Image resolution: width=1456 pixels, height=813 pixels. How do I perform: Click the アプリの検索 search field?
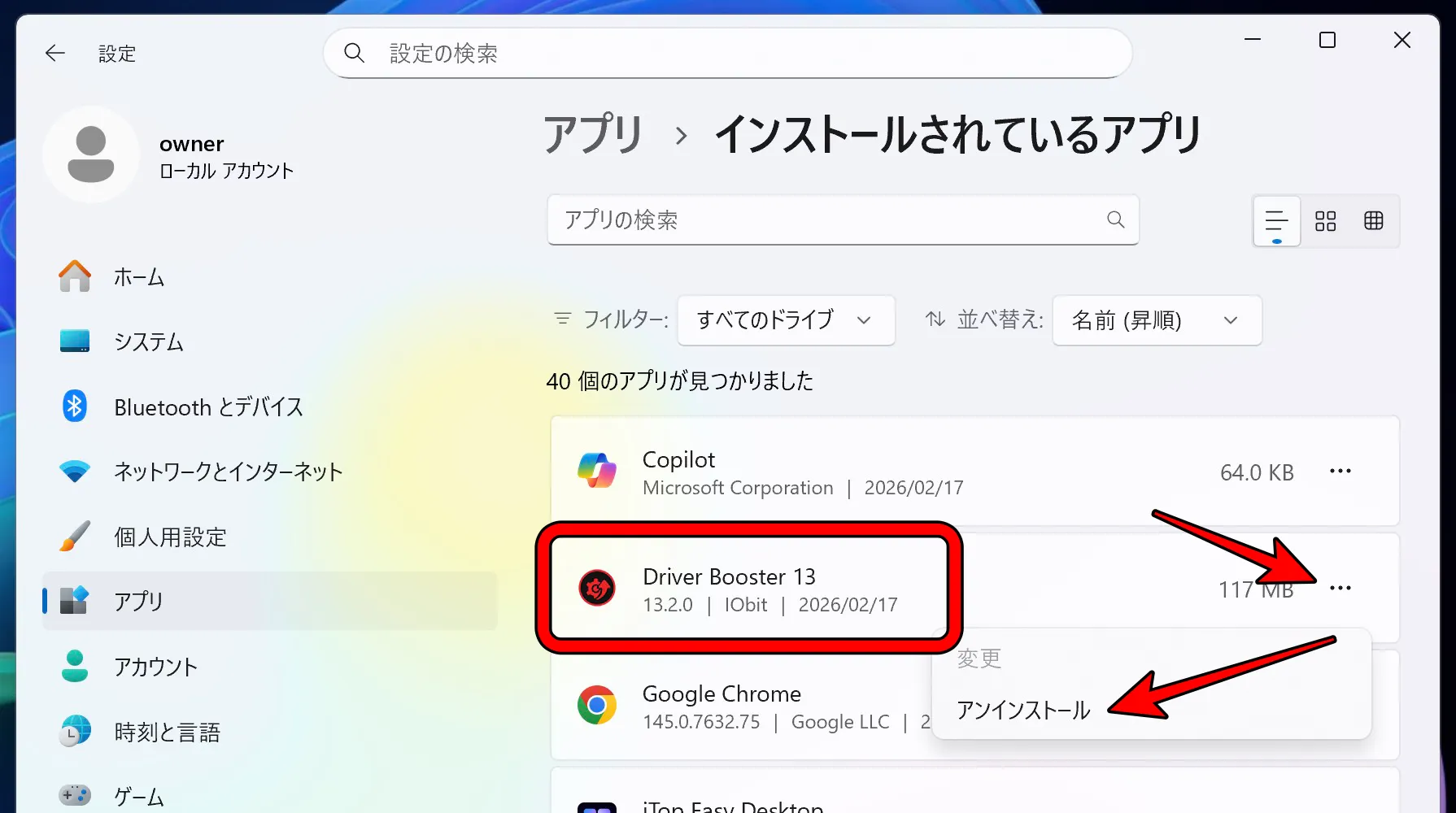click(x=843, y=220)
